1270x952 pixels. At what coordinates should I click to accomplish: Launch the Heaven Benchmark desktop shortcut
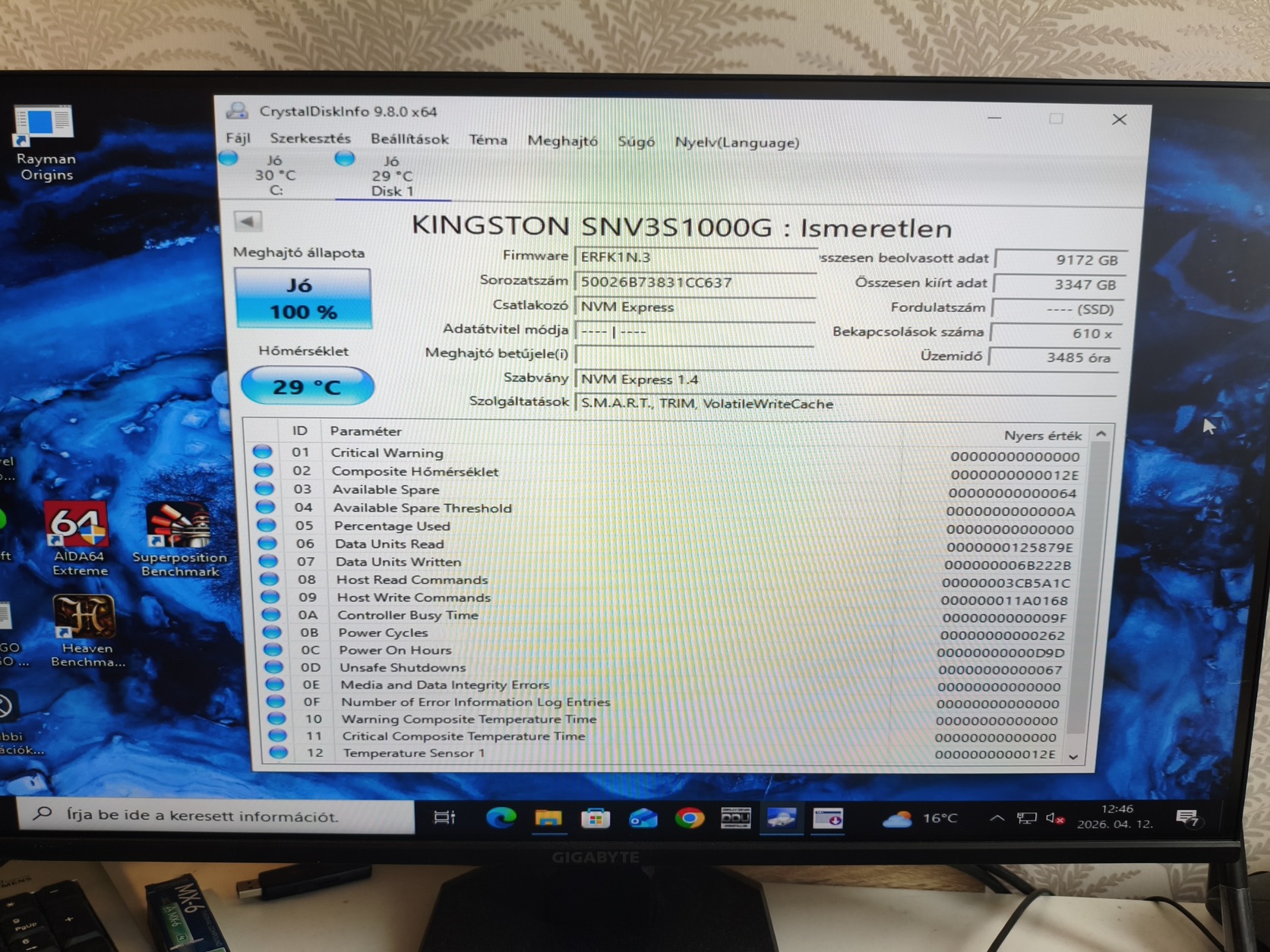[x=87, y=632]
